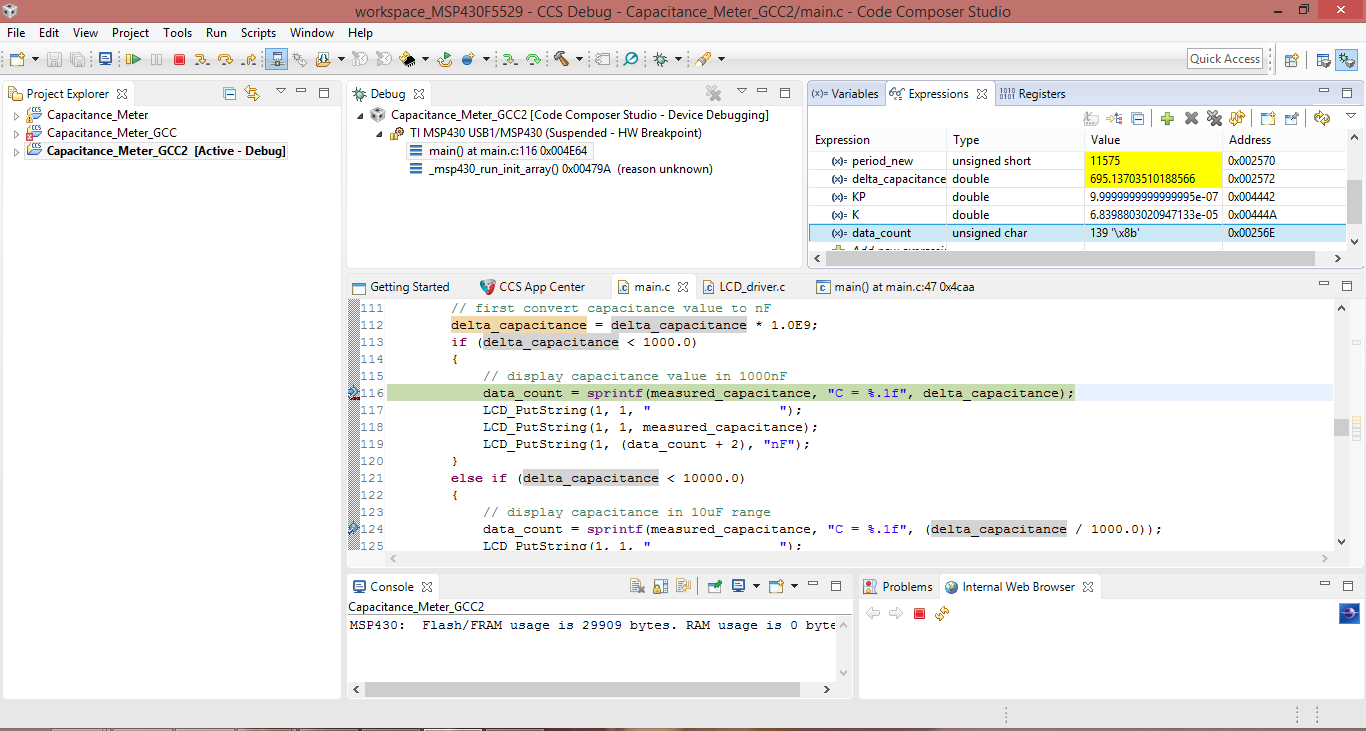Toggle the CCS Debug perspective button
Screen dimensions: 1366x731
(1346, 59)
